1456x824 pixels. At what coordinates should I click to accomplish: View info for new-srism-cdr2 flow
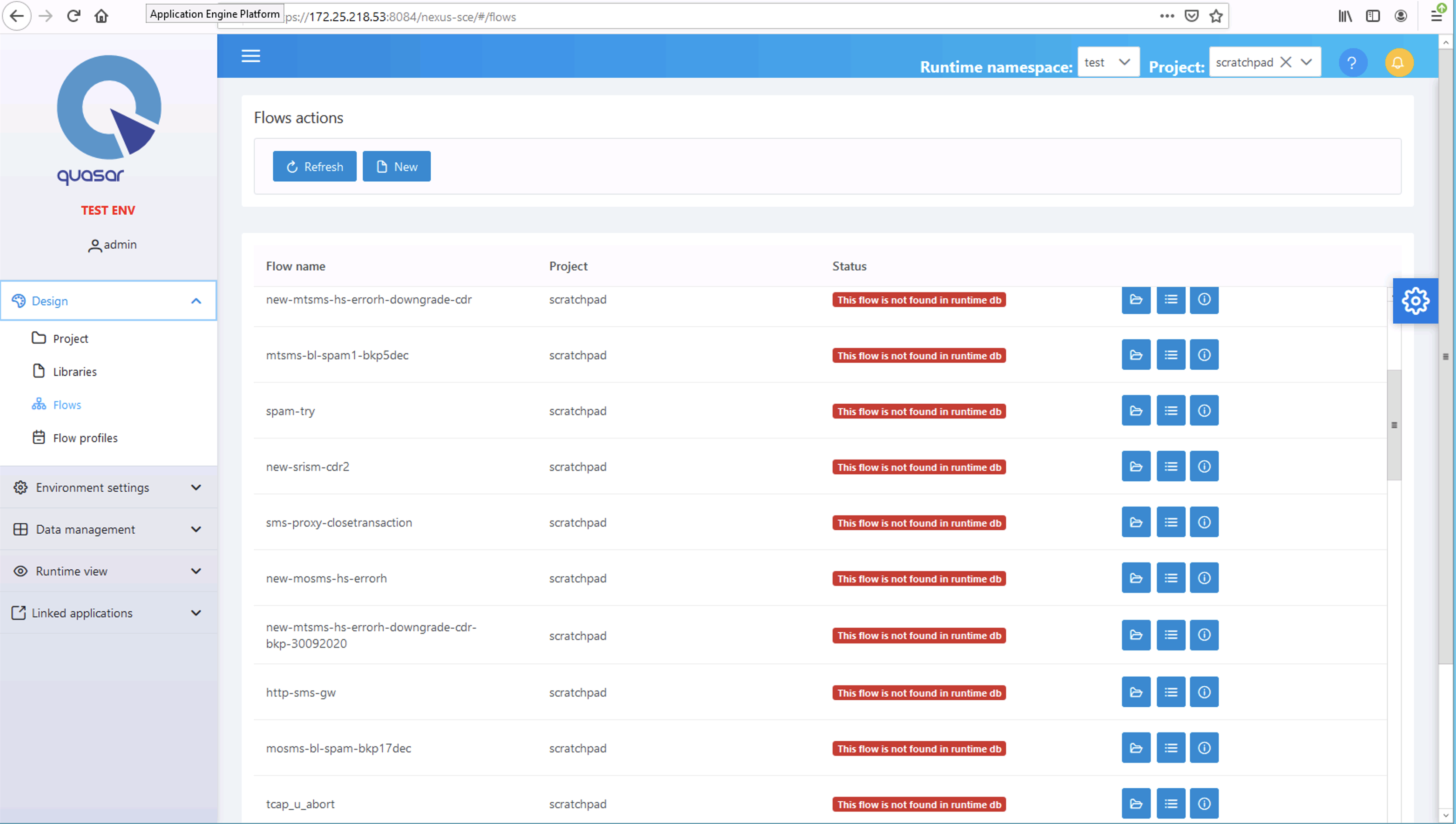1204,466
